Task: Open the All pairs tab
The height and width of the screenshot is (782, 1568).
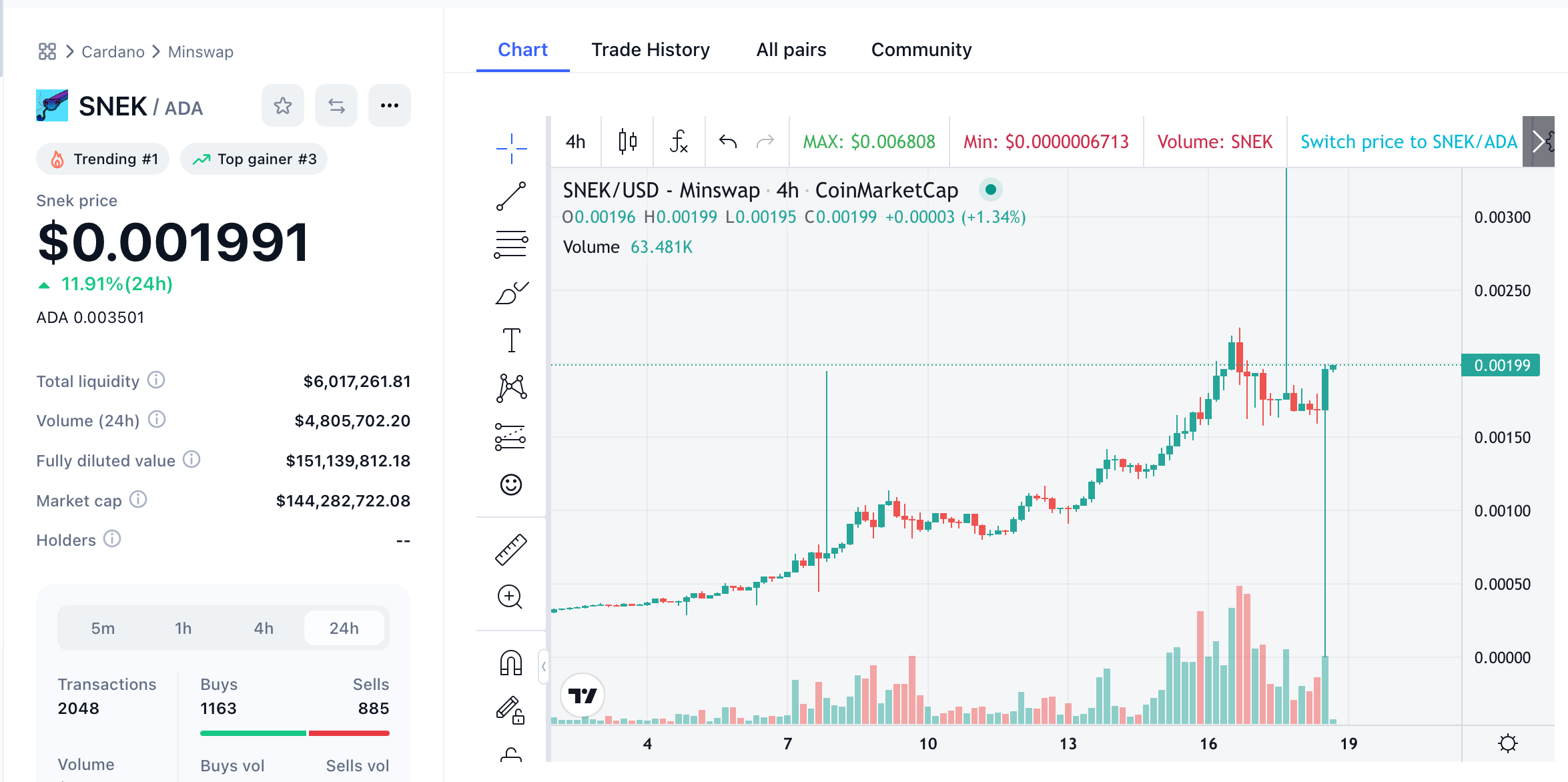Action: (x=791, y=49)
